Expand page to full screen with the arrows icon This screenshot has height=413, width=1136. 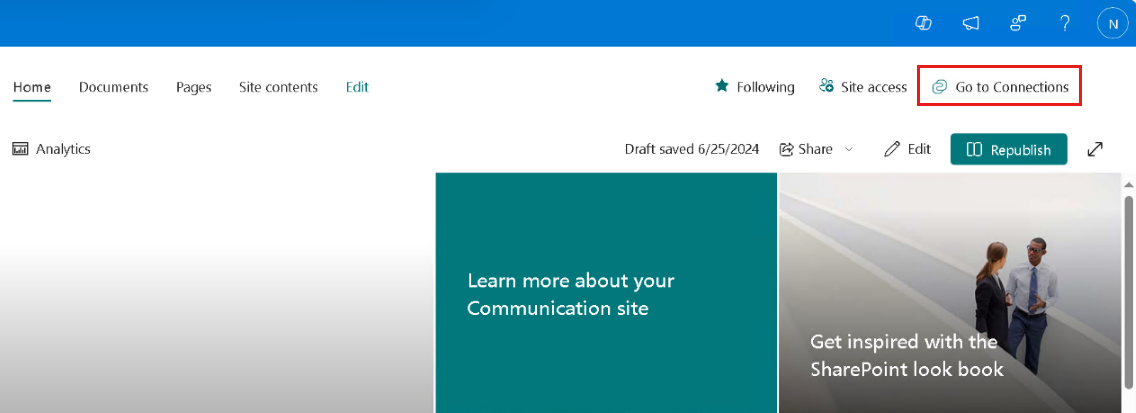(1095, 149)
